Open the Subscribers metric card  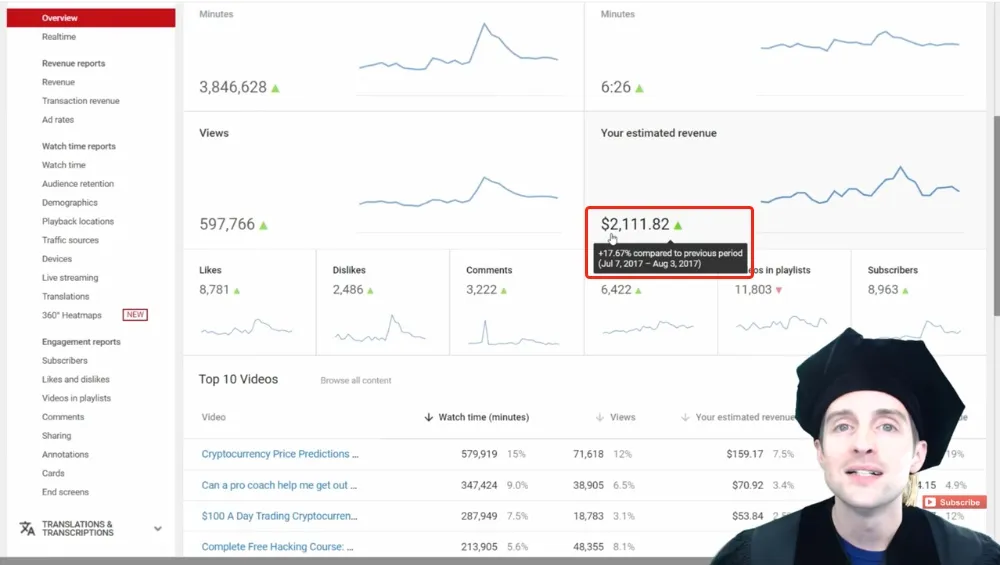(918, 302)
